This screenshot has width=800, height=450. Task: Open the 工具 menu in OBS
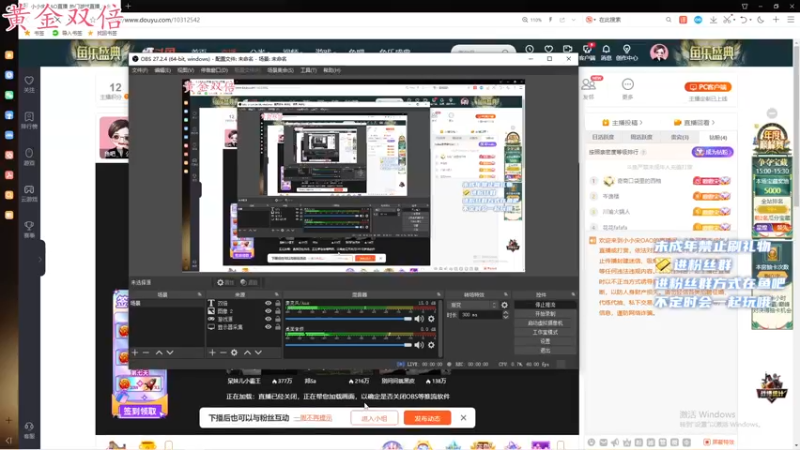coord(308,70)
